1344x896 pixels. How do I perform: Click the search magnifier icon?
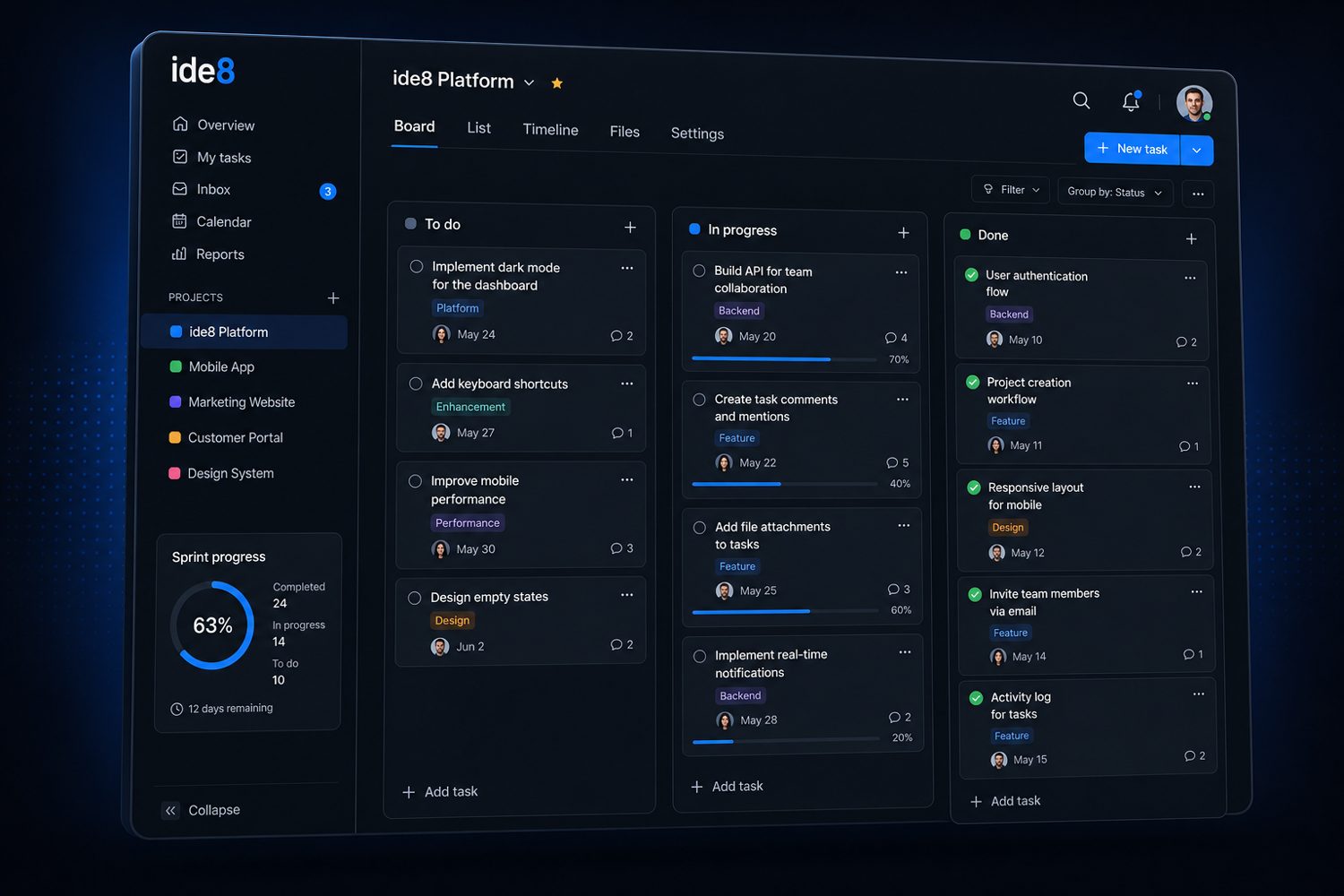tap(1081, 100)
